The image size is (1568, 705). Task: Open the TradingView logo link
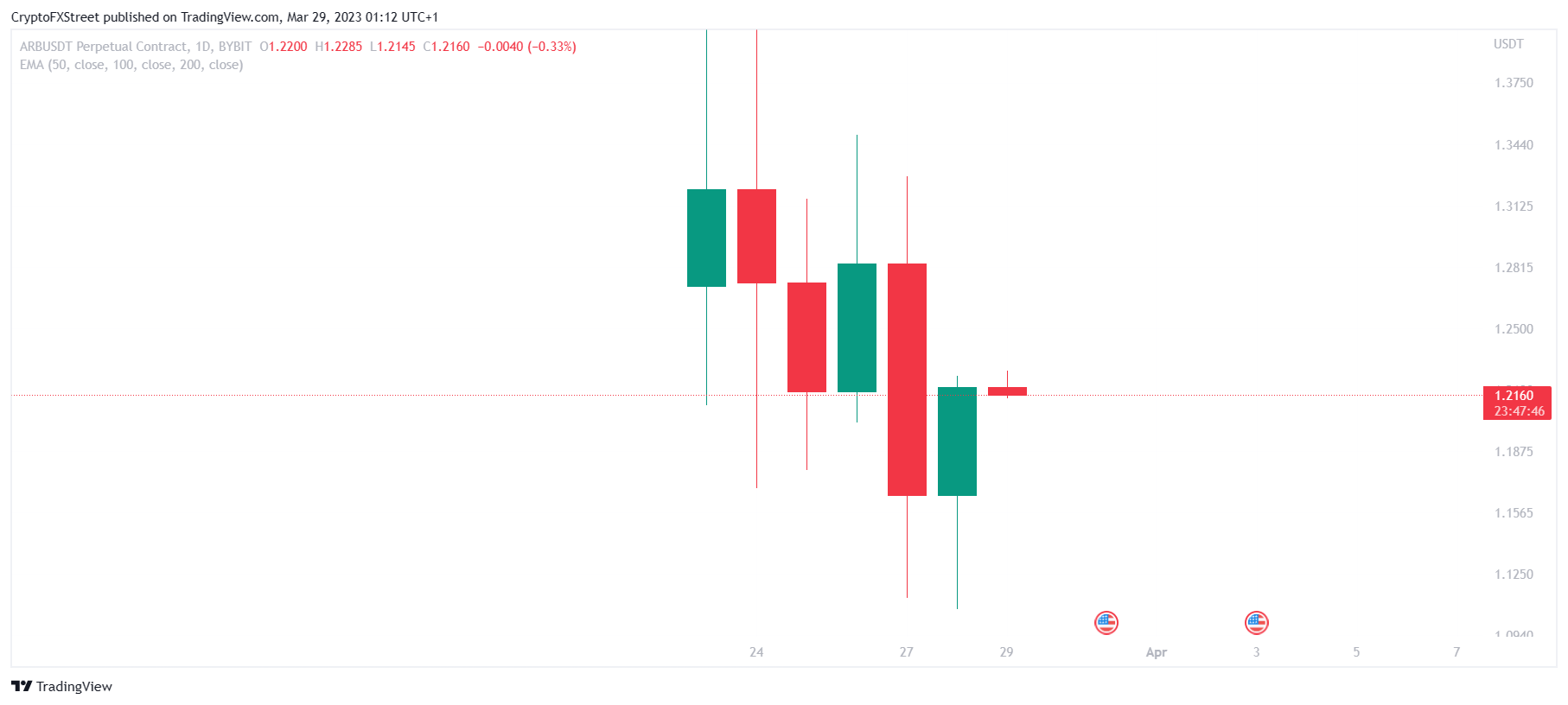tap(61, 686)
